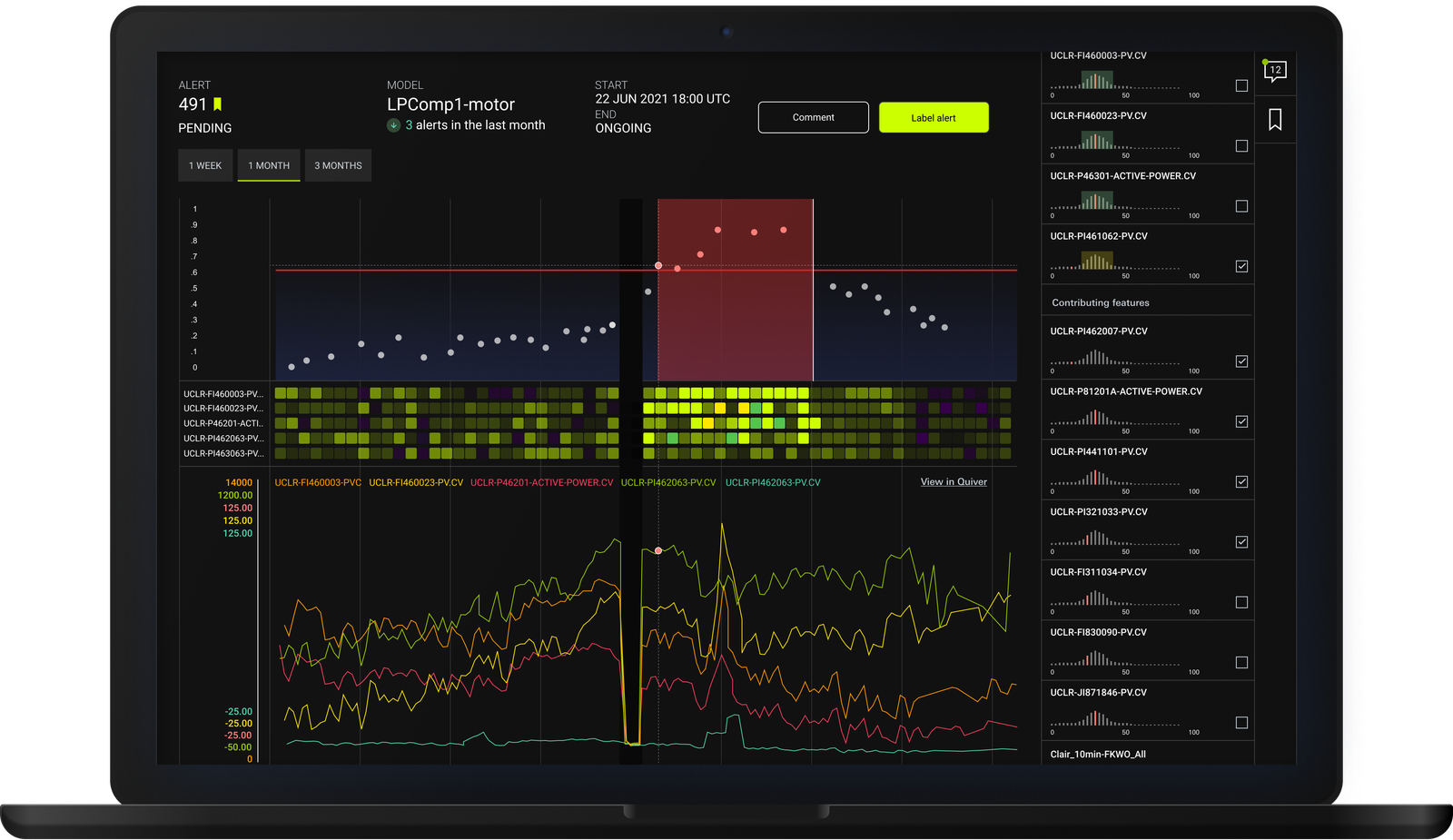Click the yellow UCLR-FI460023-PV.CV legend label
Image resolution: width=1453 pixels, height=840 pixels.
[x=416, y=482]
